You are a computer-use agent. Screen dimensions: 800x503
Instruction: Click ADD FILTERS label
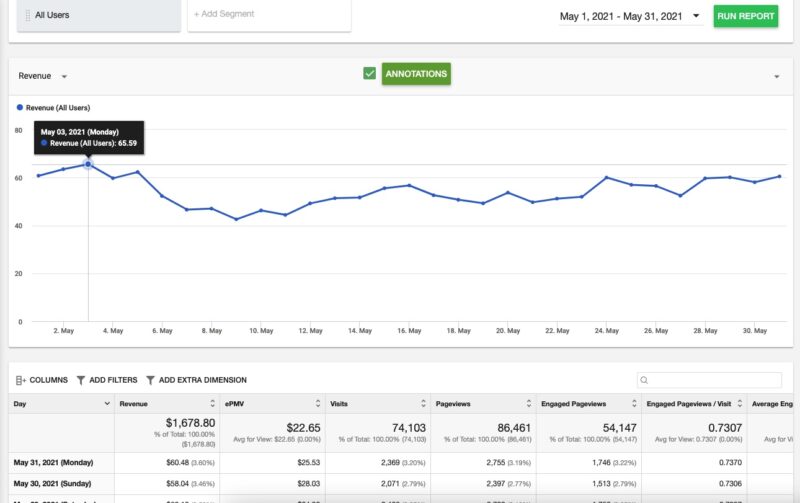pos(113,380)
